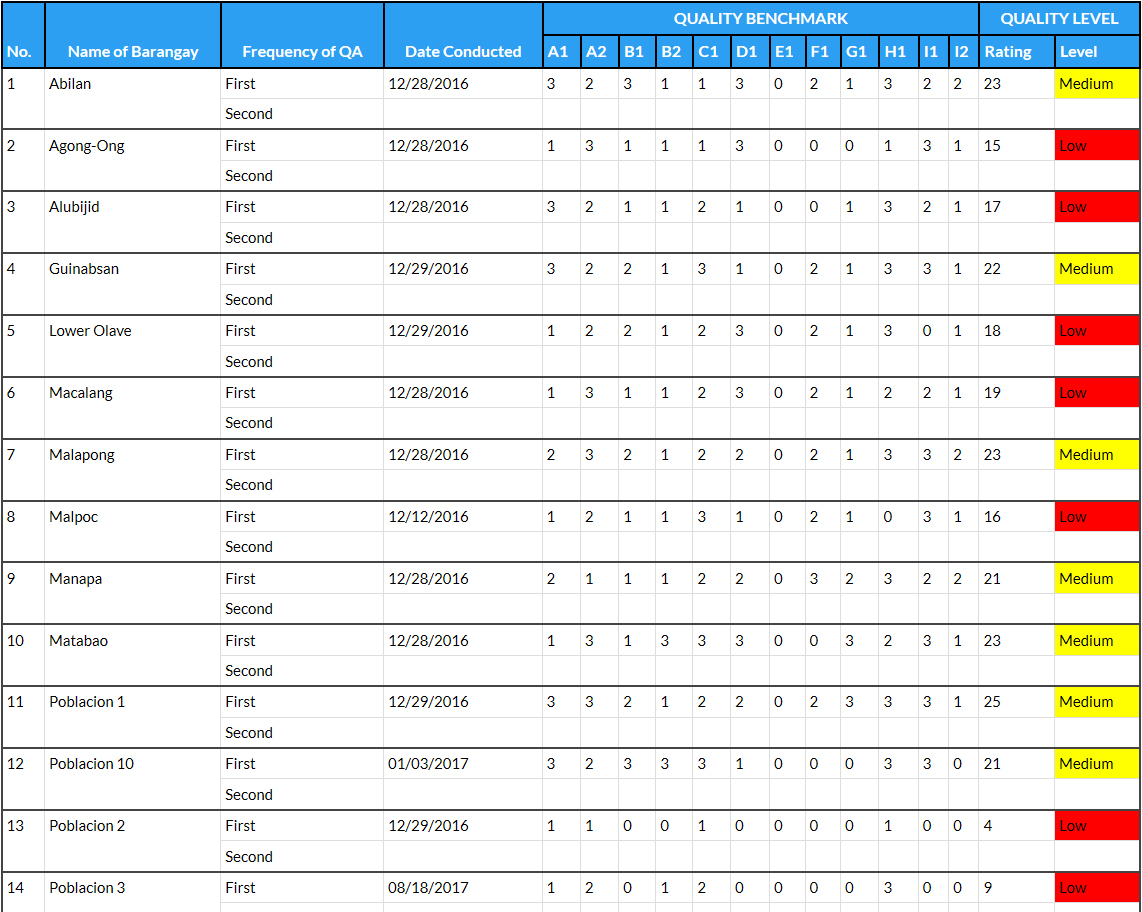Select the Malpoc barangay name cell
Image resolution: width=1142 pixels, height=912 pixels.
(x=133, y=532)
